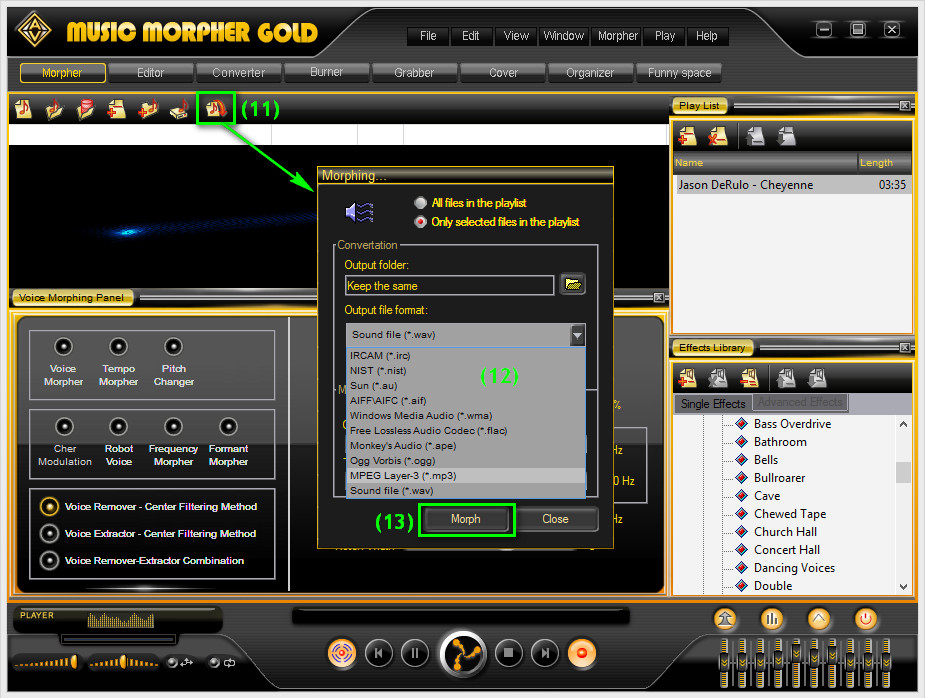
Task: Choose Ogg Vorbis (*.ogg) from list
Action: pos(465,461)
